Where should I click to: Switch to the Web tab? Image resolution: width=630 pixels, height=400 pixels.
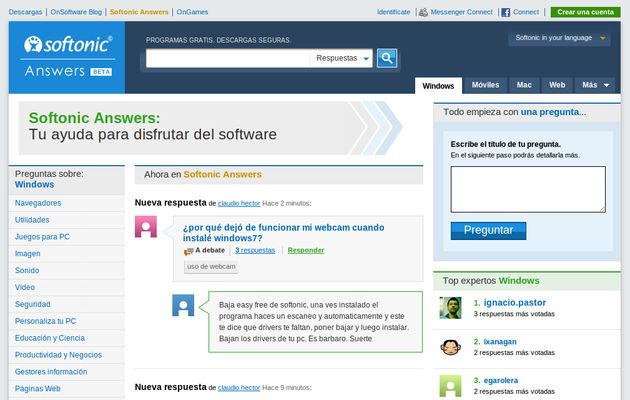pyautogui.click(x=557, y=85)
